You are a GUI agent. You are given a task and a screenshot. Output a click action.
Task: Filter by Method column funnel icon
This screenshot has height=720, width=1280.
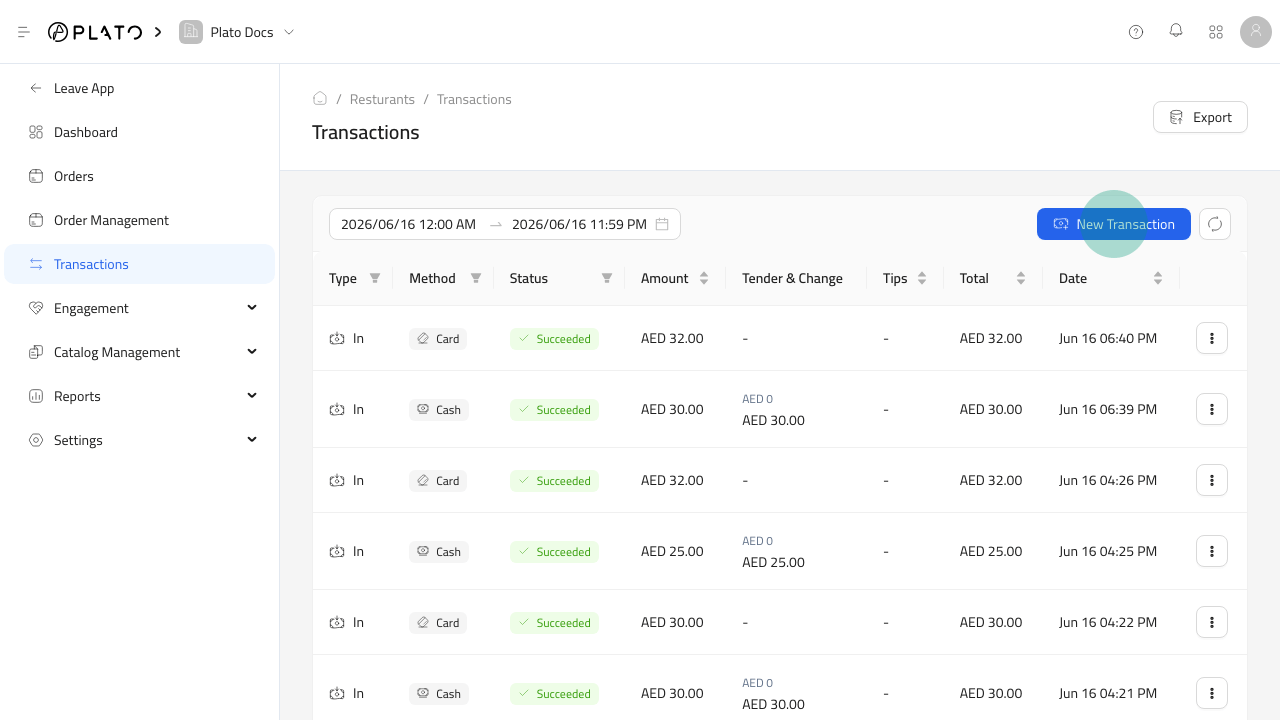476,278
